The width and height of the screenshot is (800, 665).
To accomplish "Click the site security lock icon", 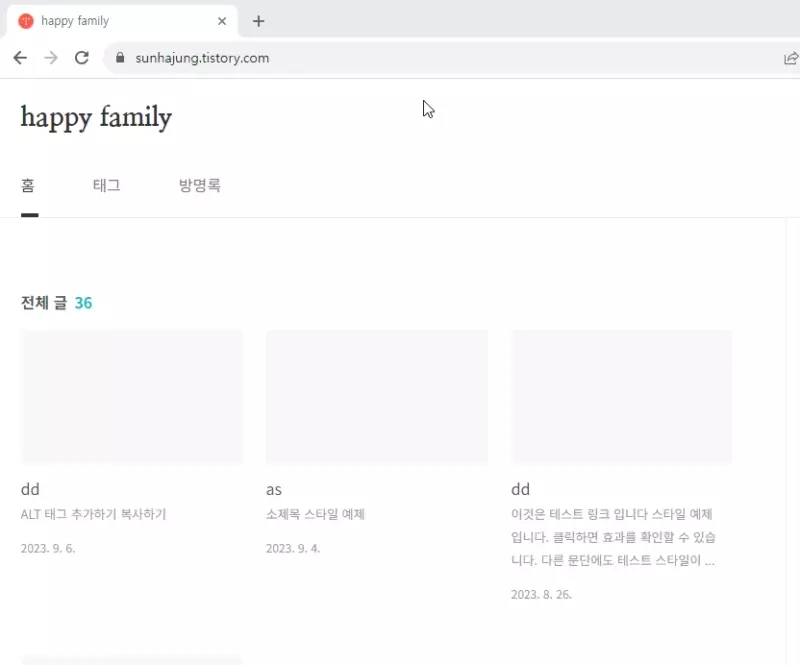I will [x=120, y=58].
